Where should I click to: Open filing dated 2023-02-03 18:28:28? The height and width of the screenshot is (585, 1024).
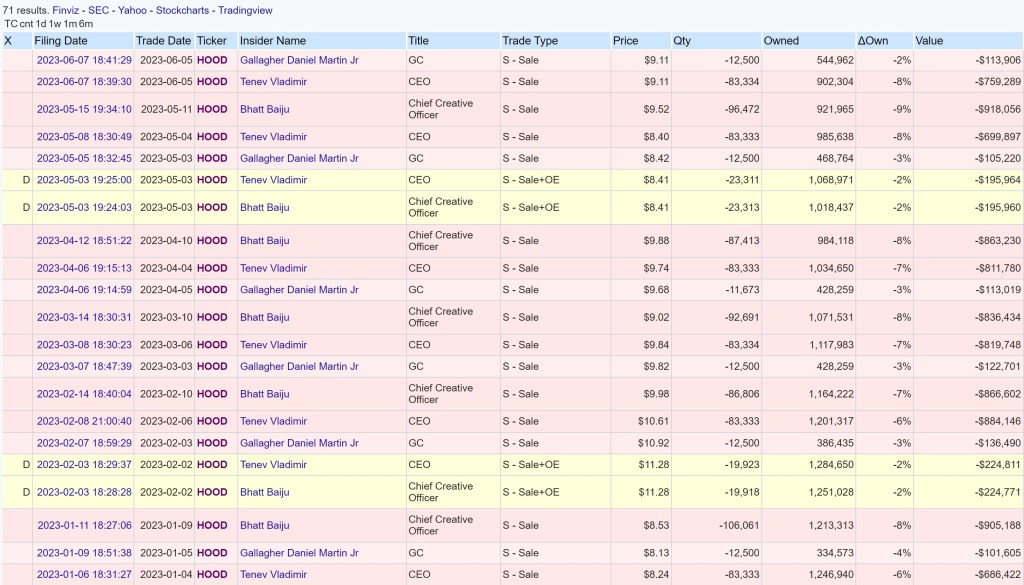[x=84, y=492]
